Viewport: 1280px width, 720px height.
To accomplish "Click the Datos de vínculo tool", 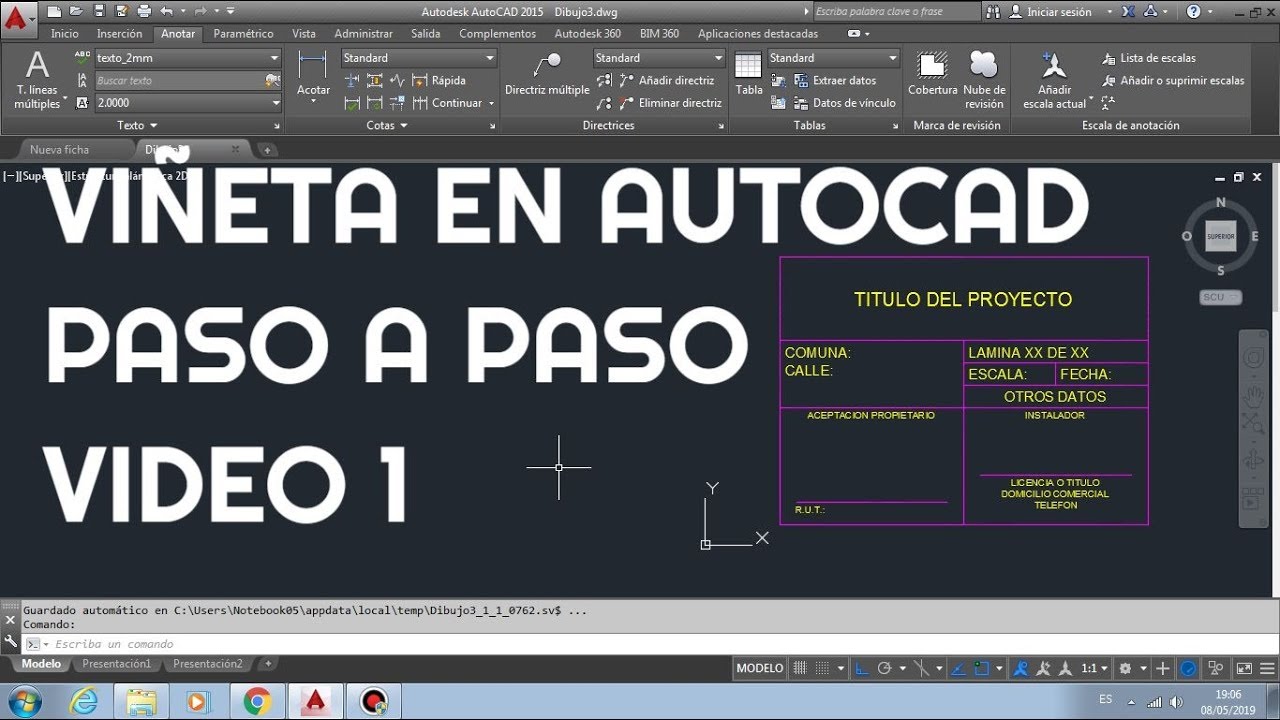I will [845, 103].
